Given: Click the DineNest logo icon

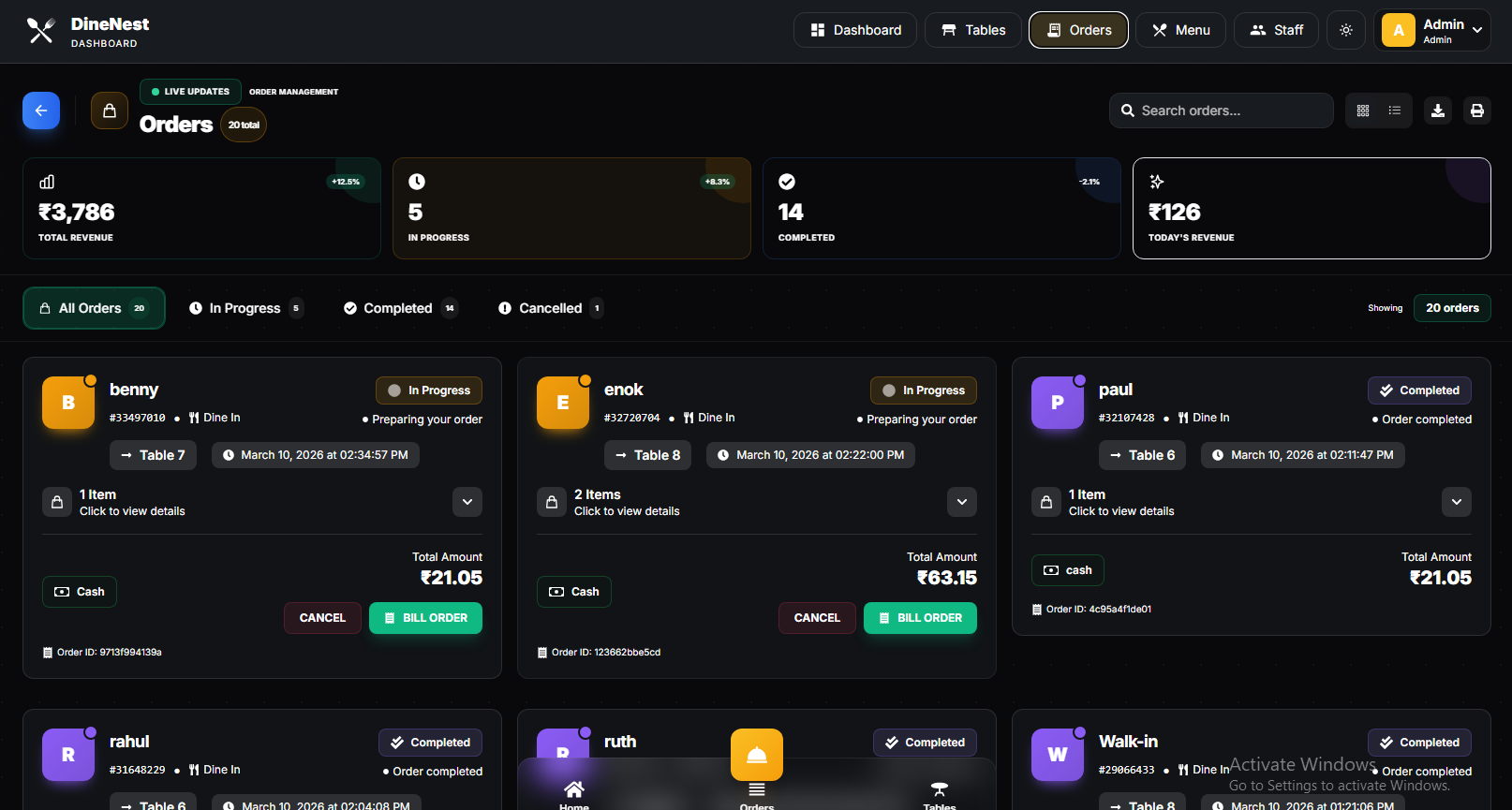Looking at the screenshot, I should pyautogui.click(x=40, y=31).
